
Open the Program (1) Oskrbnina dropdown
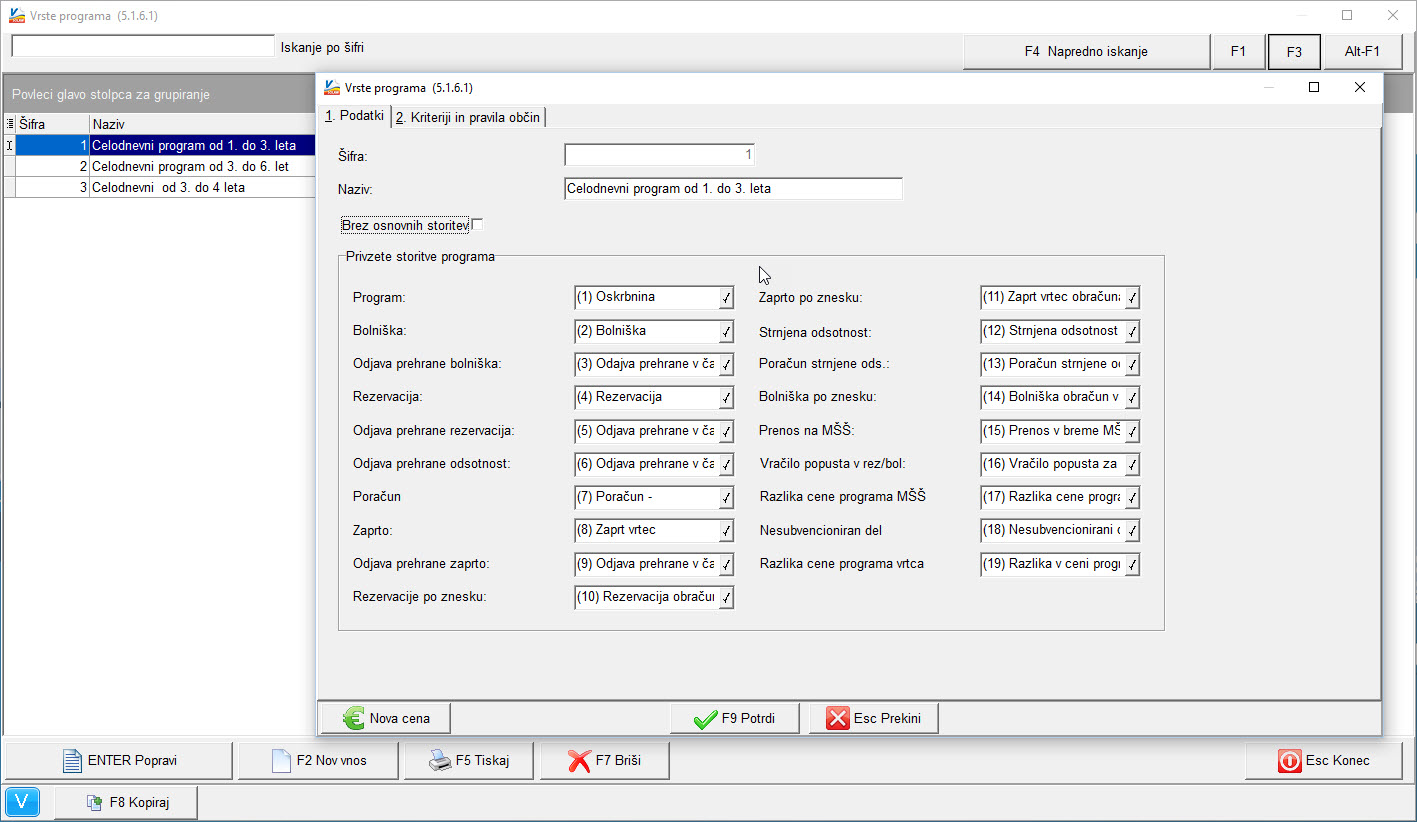726,298
